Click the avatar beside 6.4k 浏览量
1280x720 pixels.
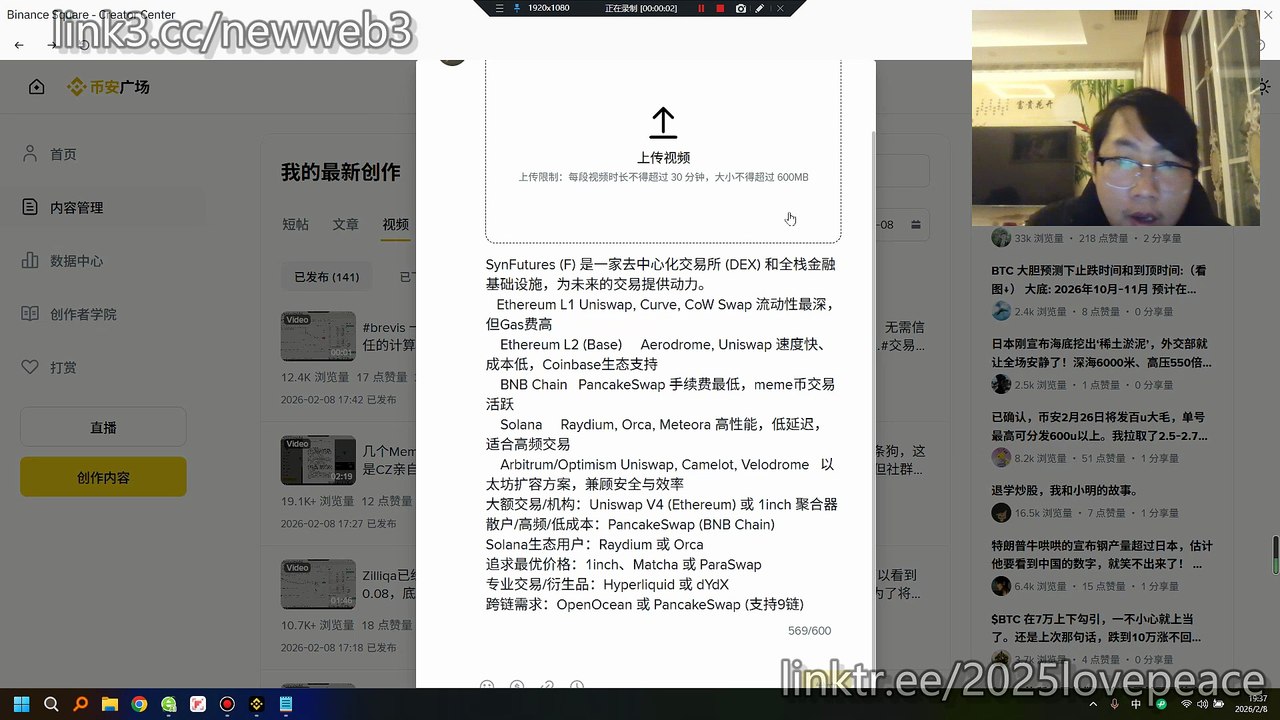1001,586
